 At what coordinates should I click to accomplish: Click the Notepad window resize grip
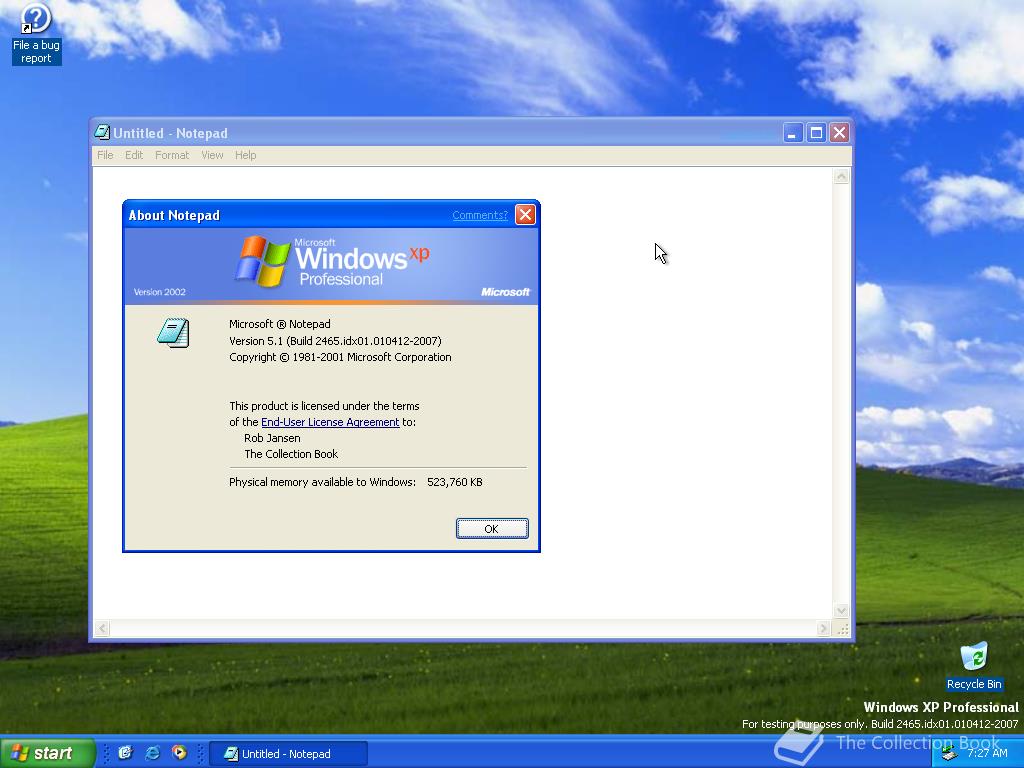[x=842, y=629]
